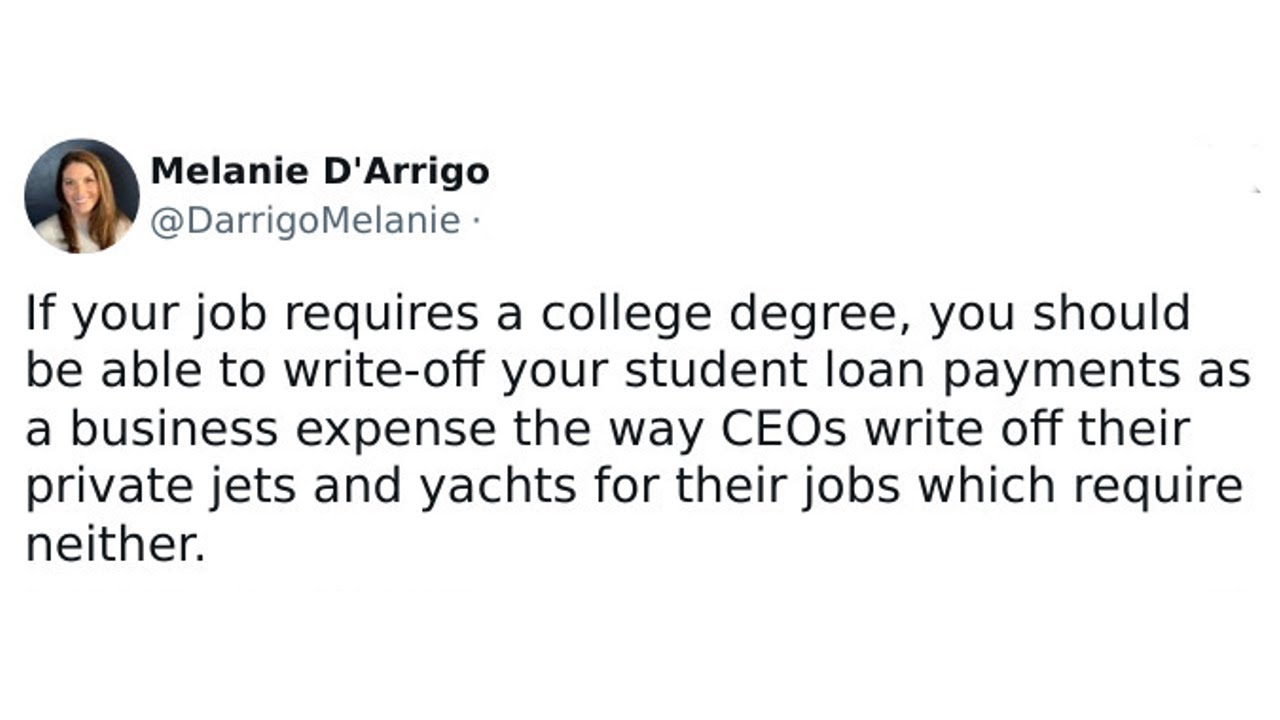Click the dot separator after the handle

(475, 221)
